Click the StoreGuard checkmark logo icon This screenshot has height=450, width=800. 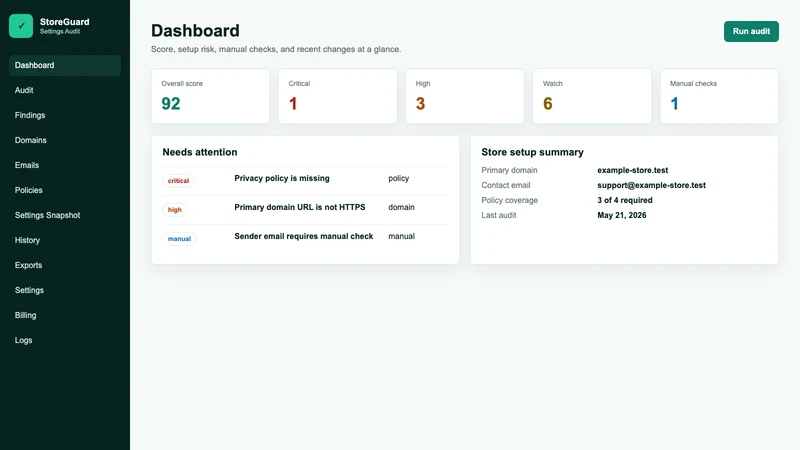tap(21, 26)
